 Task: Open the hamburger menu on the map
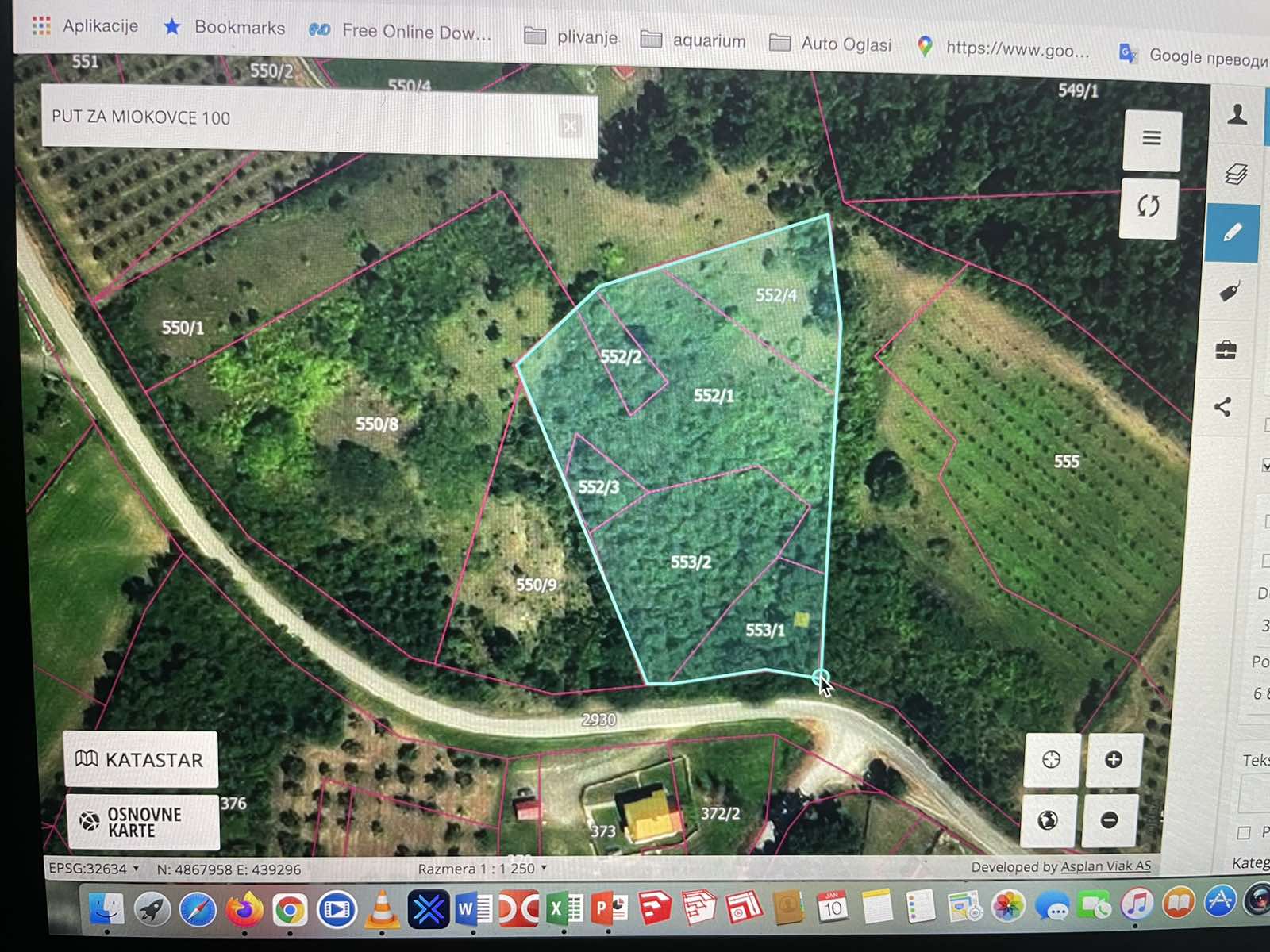point(1152,139)
